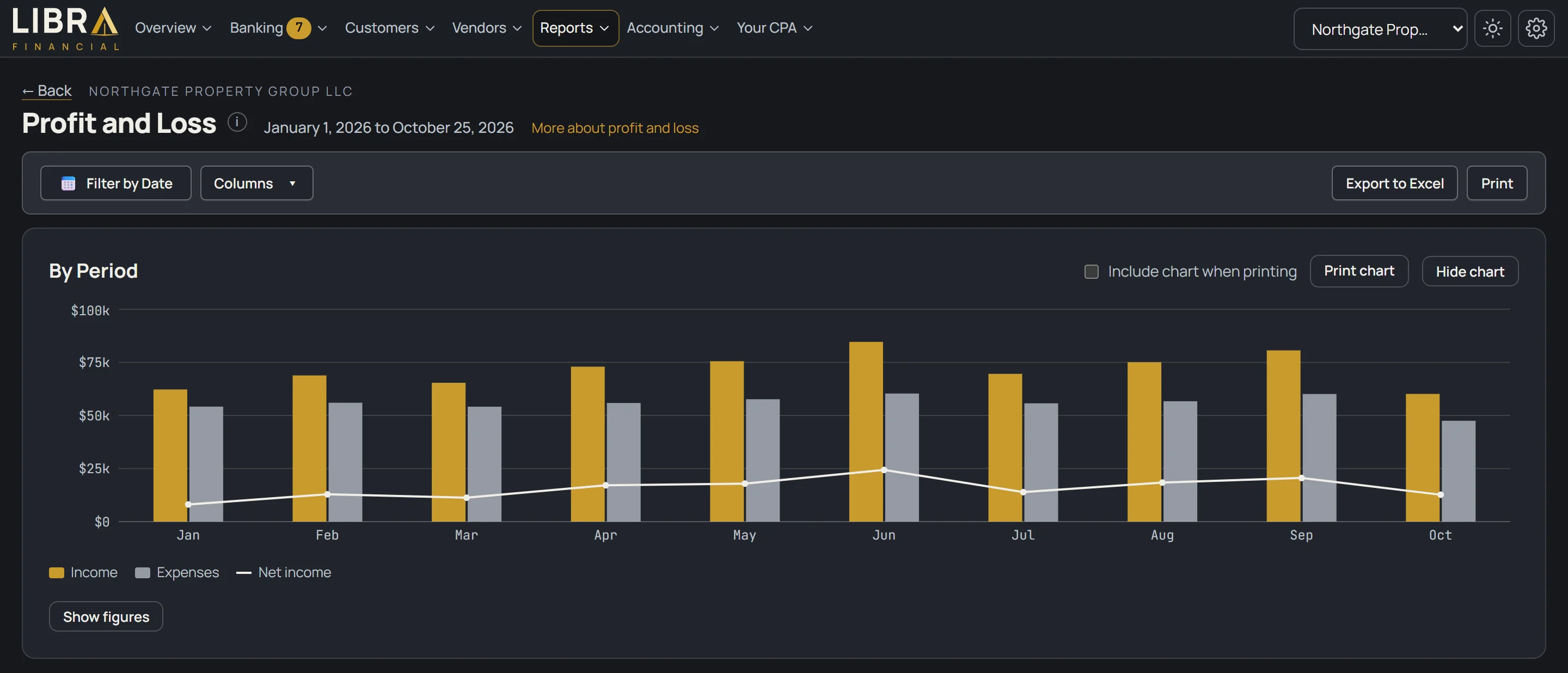The width and height of the screenshot is (1568, 673).
Task: Click the calendar icon in Filter by Date
Action: (68, 183)
